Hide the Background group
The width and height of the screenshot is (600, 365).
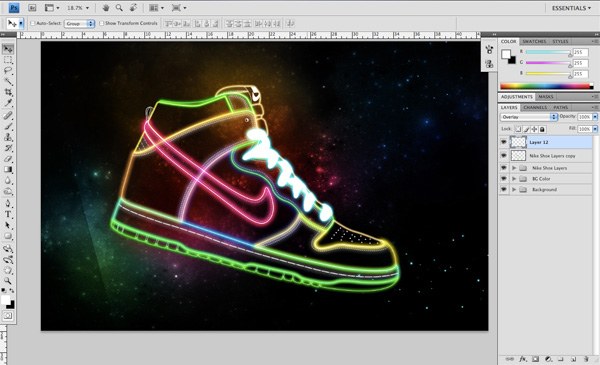504,189
